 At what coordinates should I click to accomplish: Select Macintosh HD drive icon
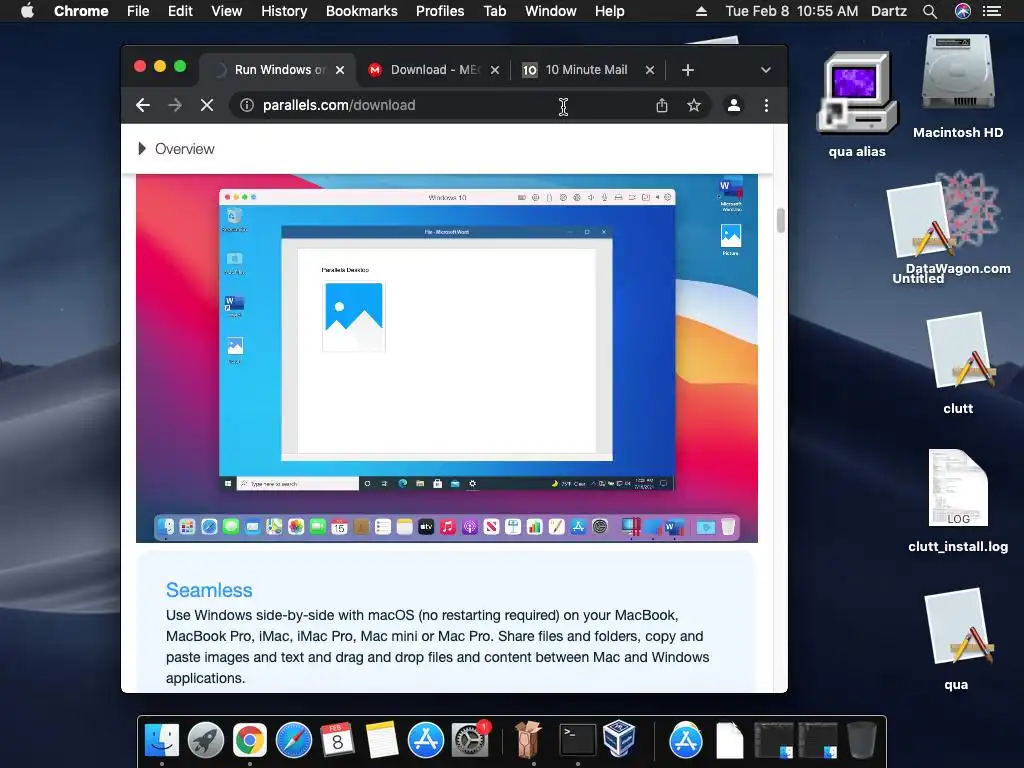[958, 87]
